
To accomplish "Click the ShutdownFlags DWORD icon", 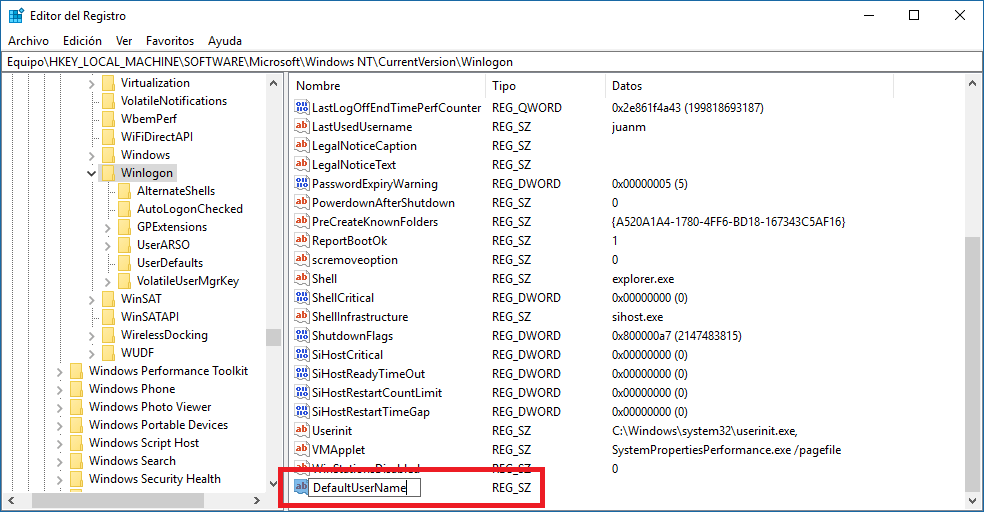I will click(x=302, y=335).
